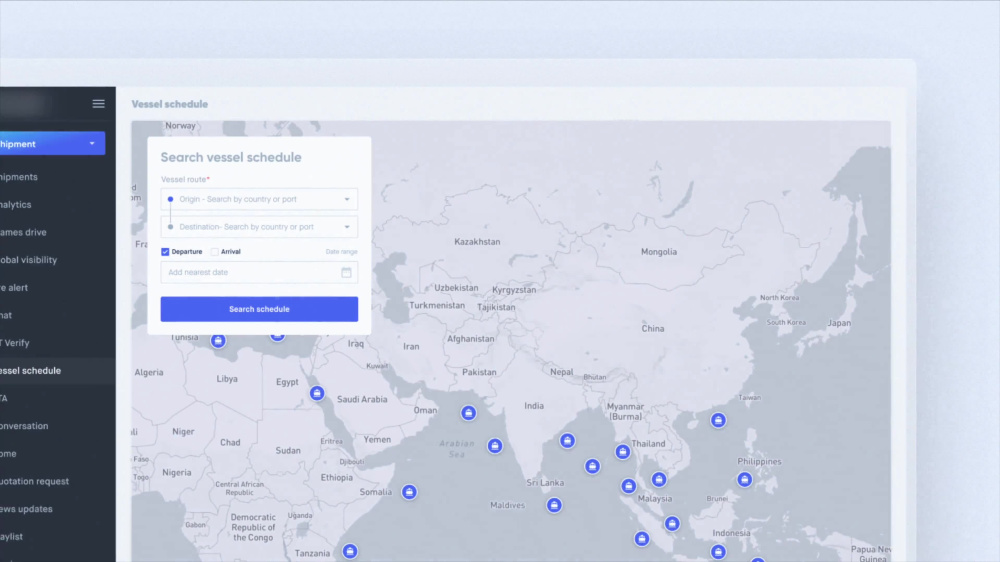Image resolution: width=1000 pixels, height=562 pixels.
Task: Open Conversation in sidebar
Action: click(24, 425)
